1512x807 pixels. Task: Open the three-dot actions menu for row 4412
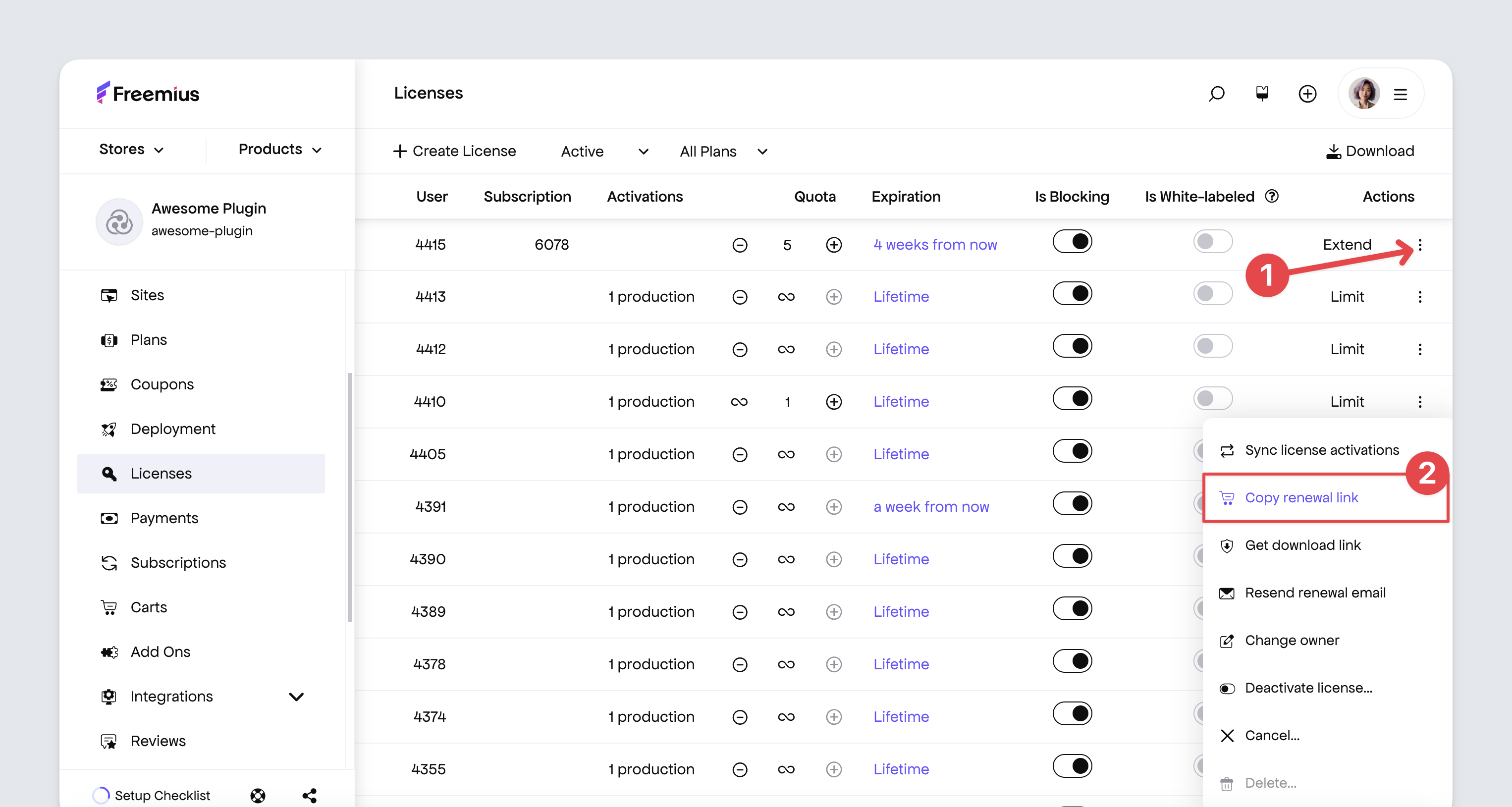(x=1420, y=349)
